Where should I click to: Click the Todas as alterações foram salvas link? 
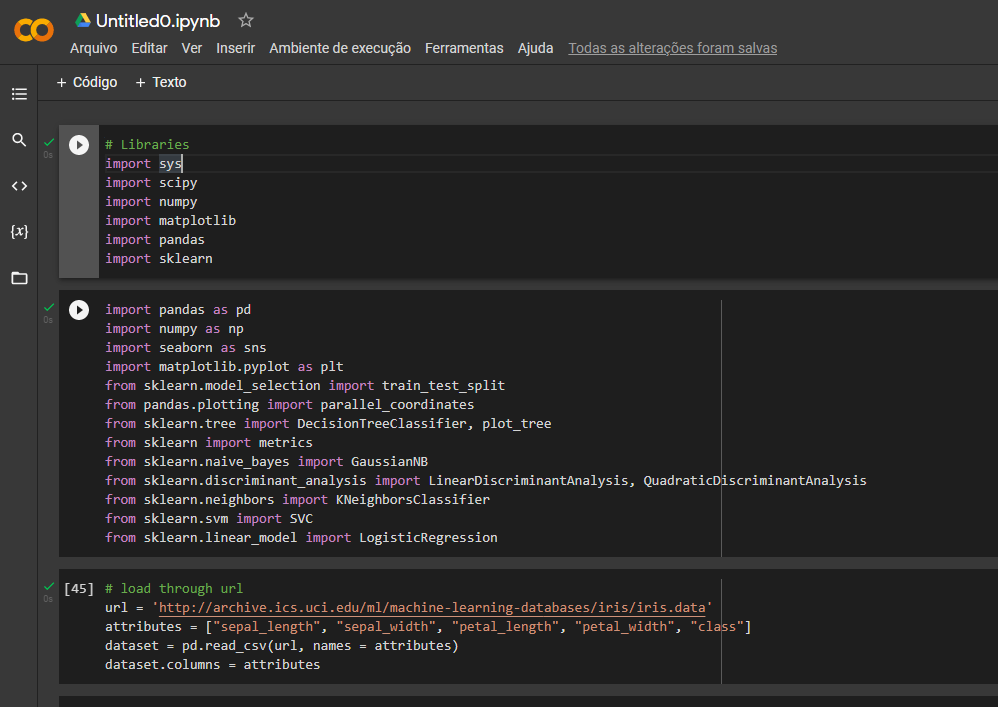point(672,47)
